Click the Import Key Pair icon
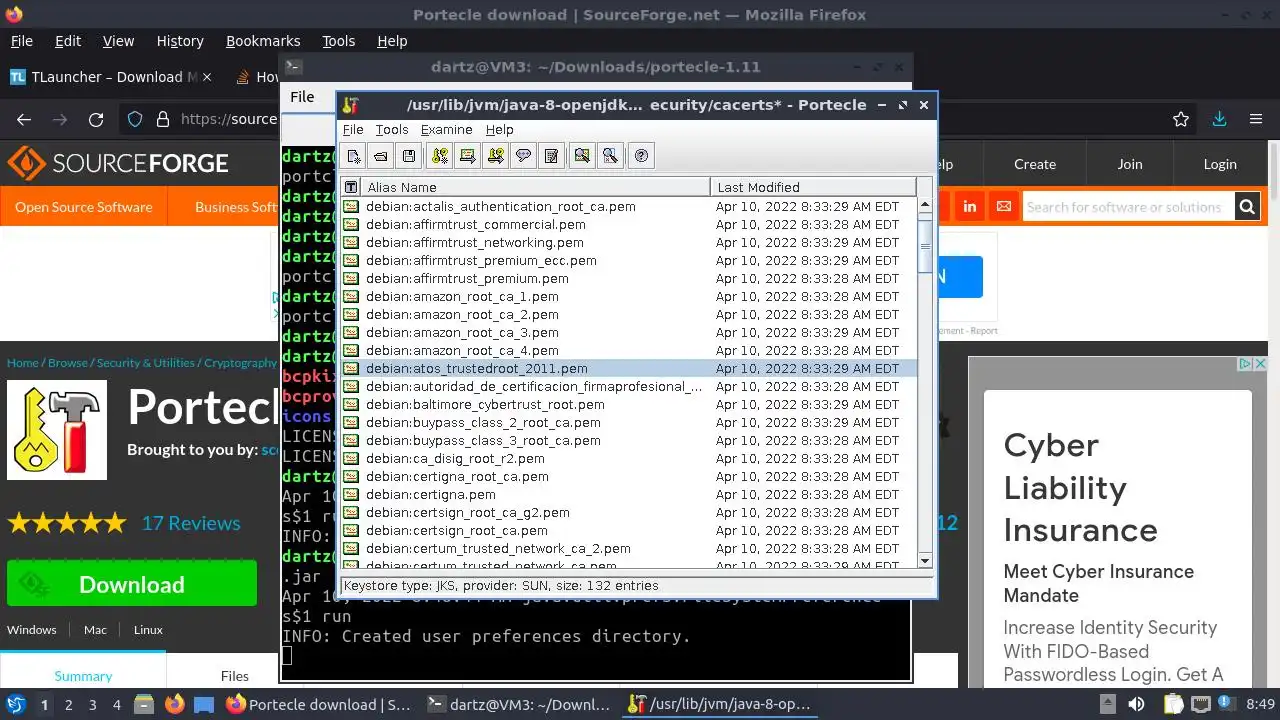Viewport: 1280px width, 720px height. 495,156
